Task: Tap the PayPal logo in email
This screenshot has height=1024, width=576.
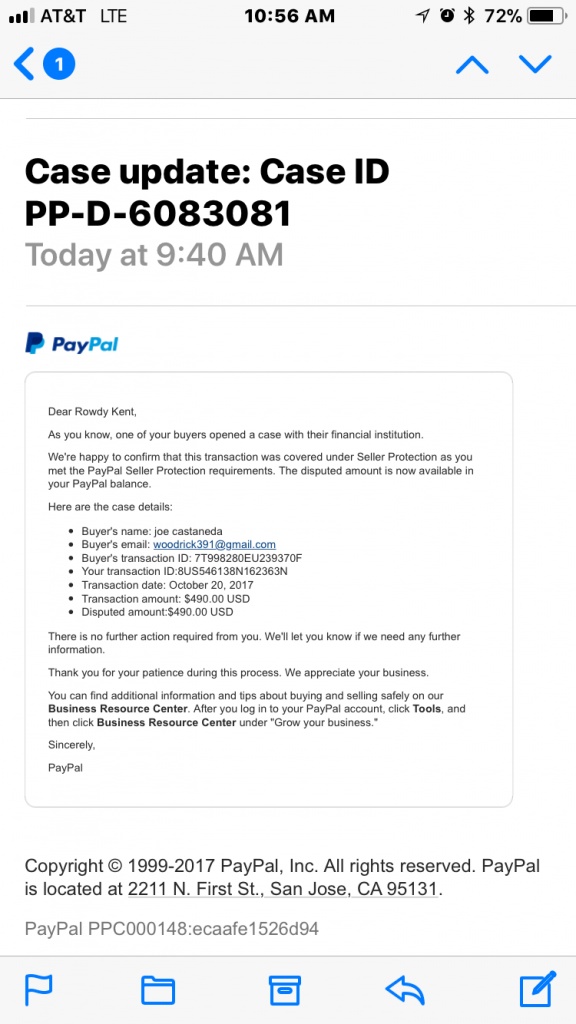Action: [72, 344]
